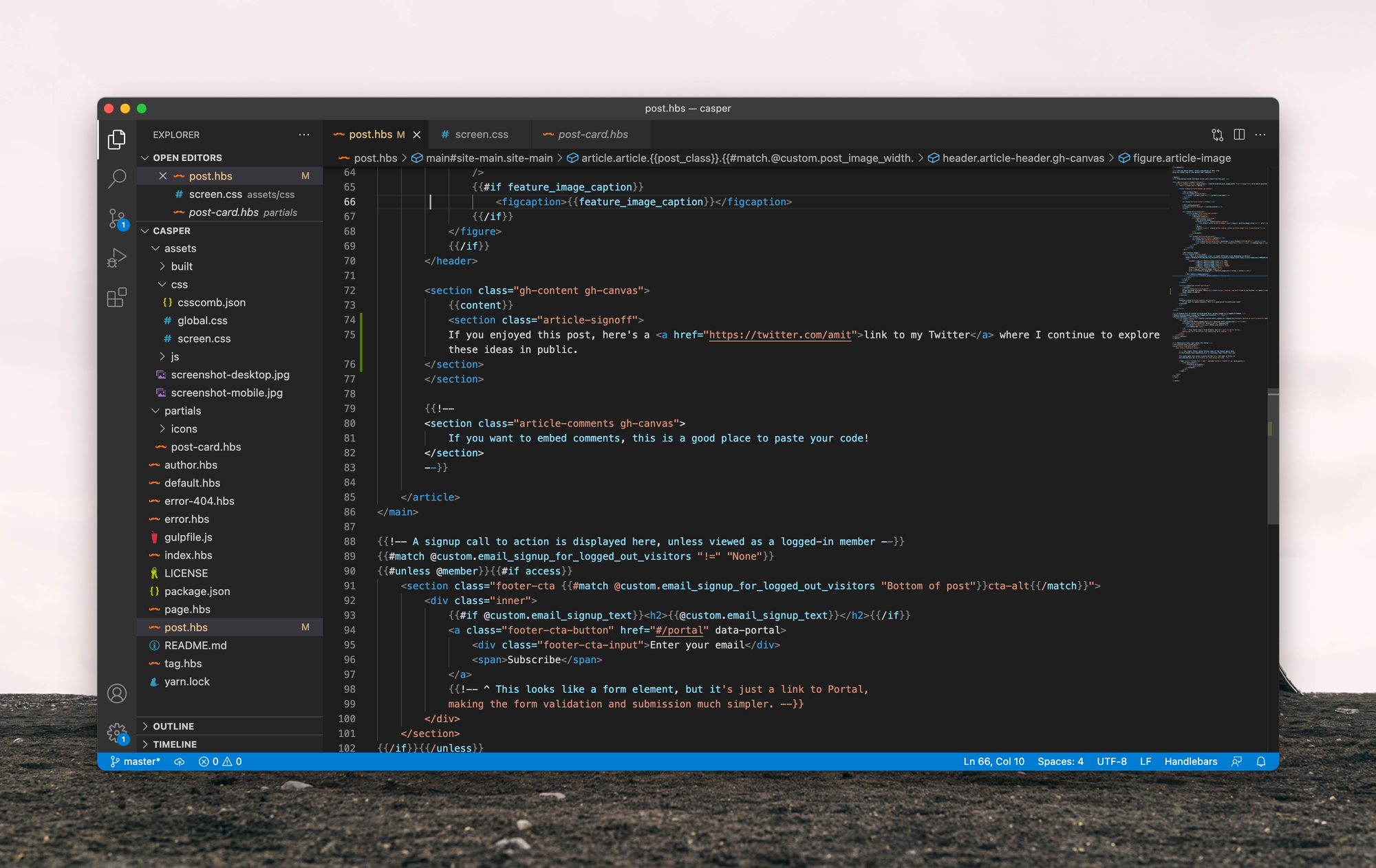Open the Search view in activity bar
Viewport: 1376px width, 868px height.
(117, 179)
